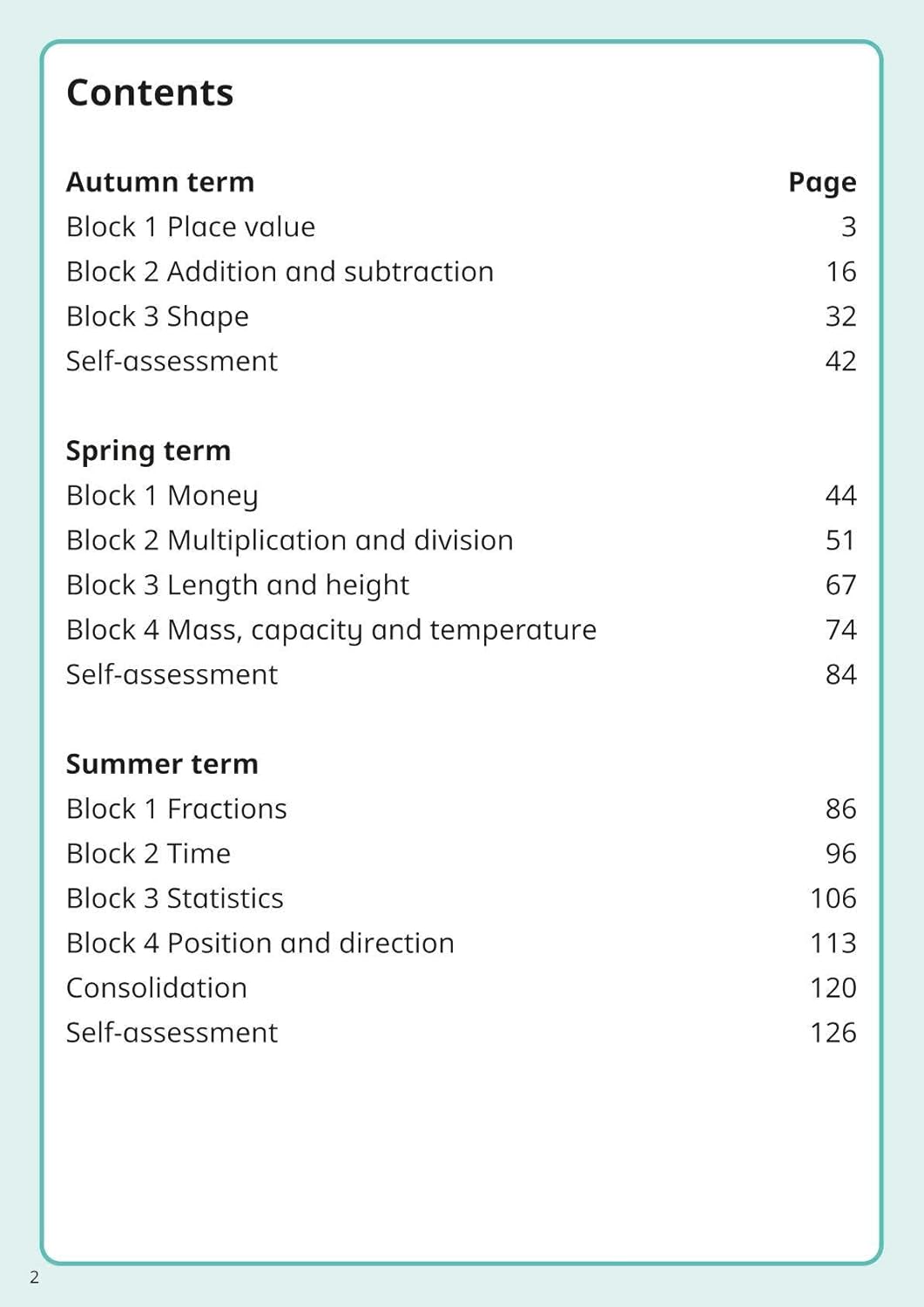Click Block 4 Mass, capacity and temperature
Image resolution: width=924 pixels, height=1307 pixels.
[331, 630]
